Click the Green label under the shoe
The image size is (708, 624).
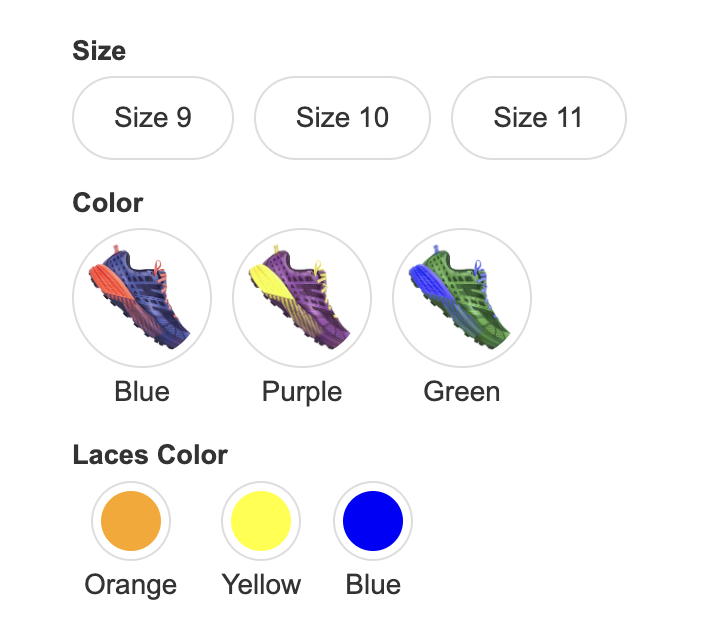[462, 391]
